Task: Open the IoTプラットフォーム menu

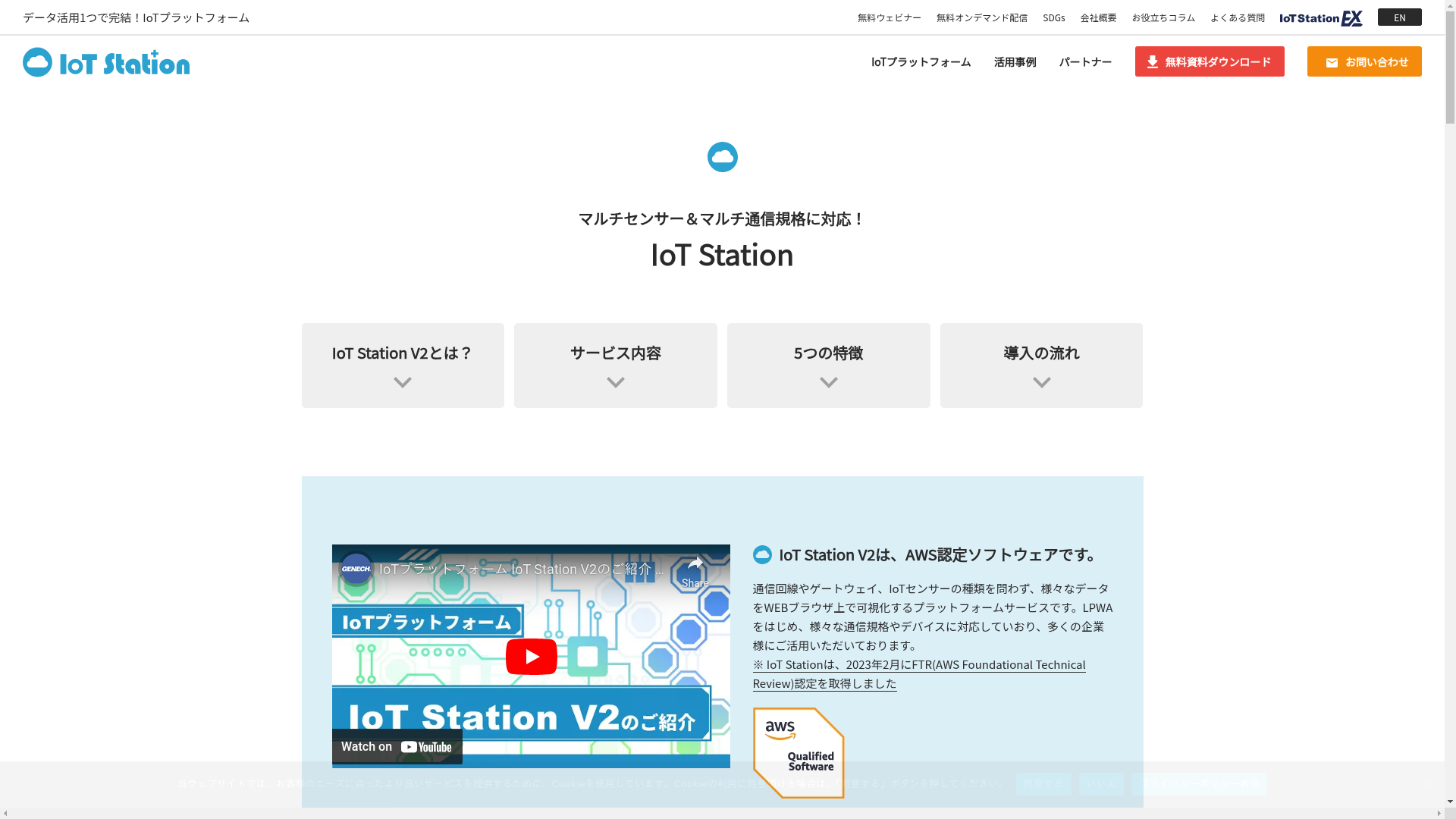Action: (x=921, y=61)
